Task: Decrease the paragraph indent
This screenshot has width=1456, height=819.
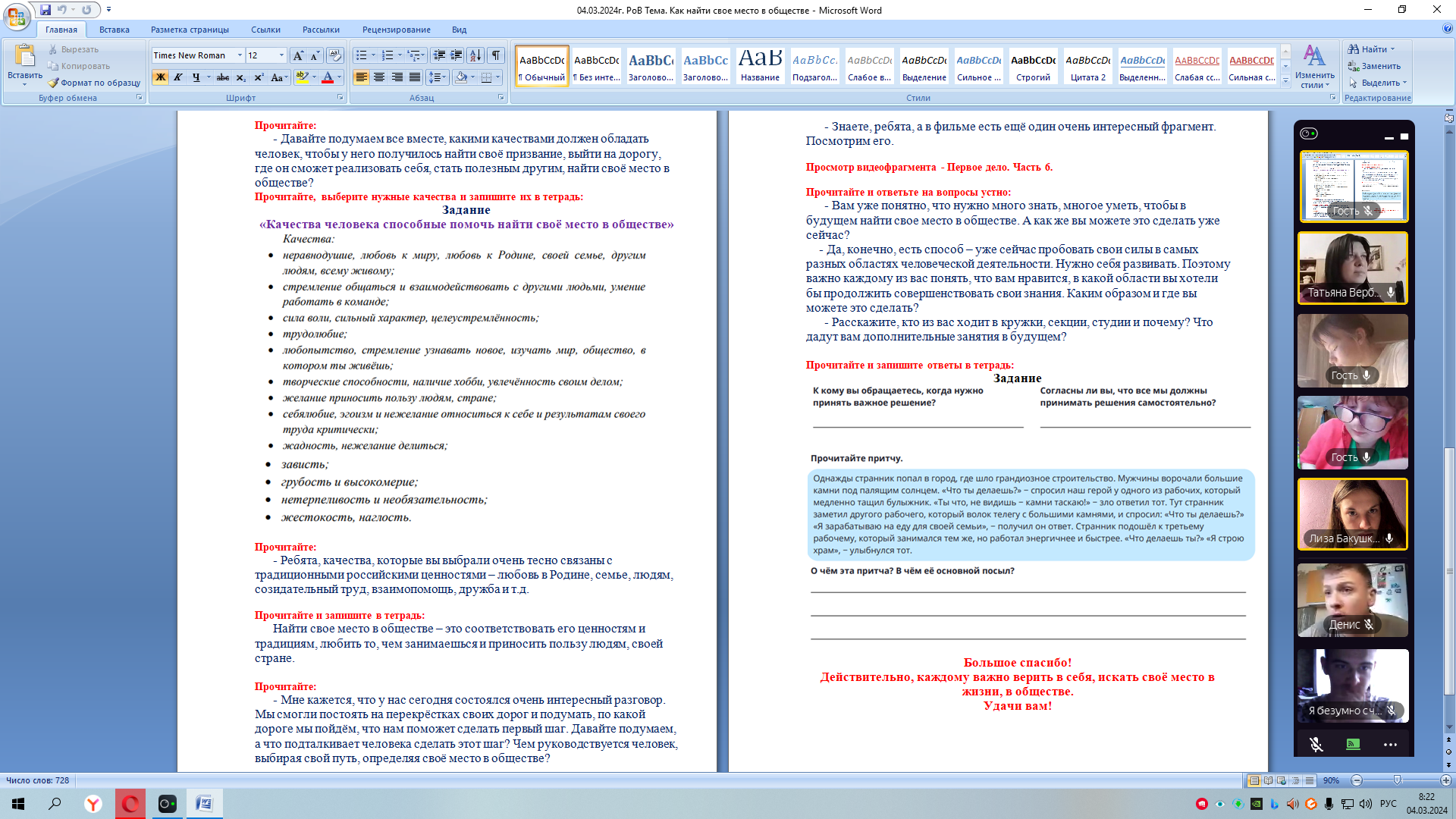Action: click(x=439, y=55)
